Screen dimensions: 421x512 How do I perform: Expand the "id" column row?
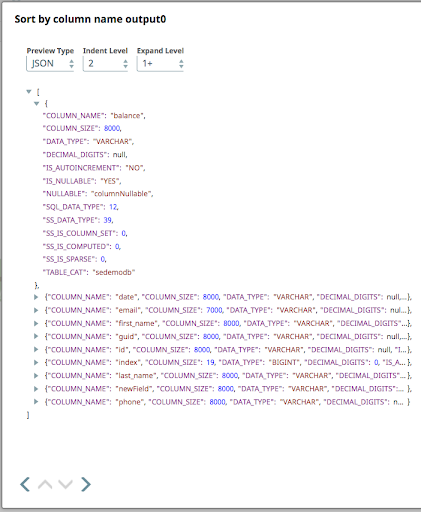point(36,349)
